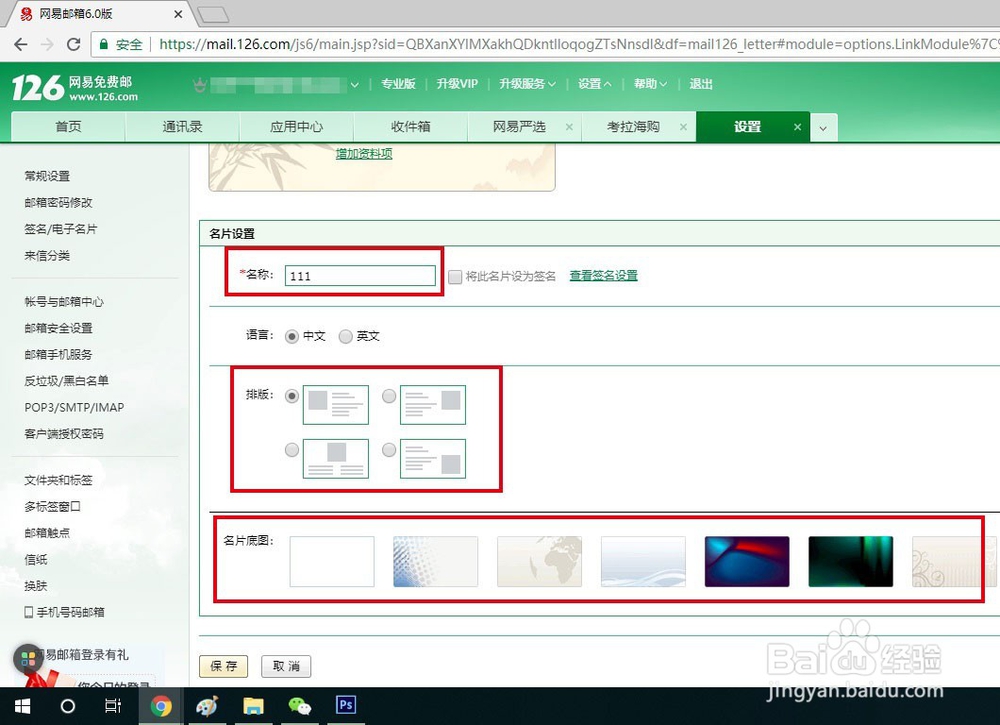Viewport: 1000px width, 725px height.
Task: Open the Windows Start menu
Action: (22, 706)
